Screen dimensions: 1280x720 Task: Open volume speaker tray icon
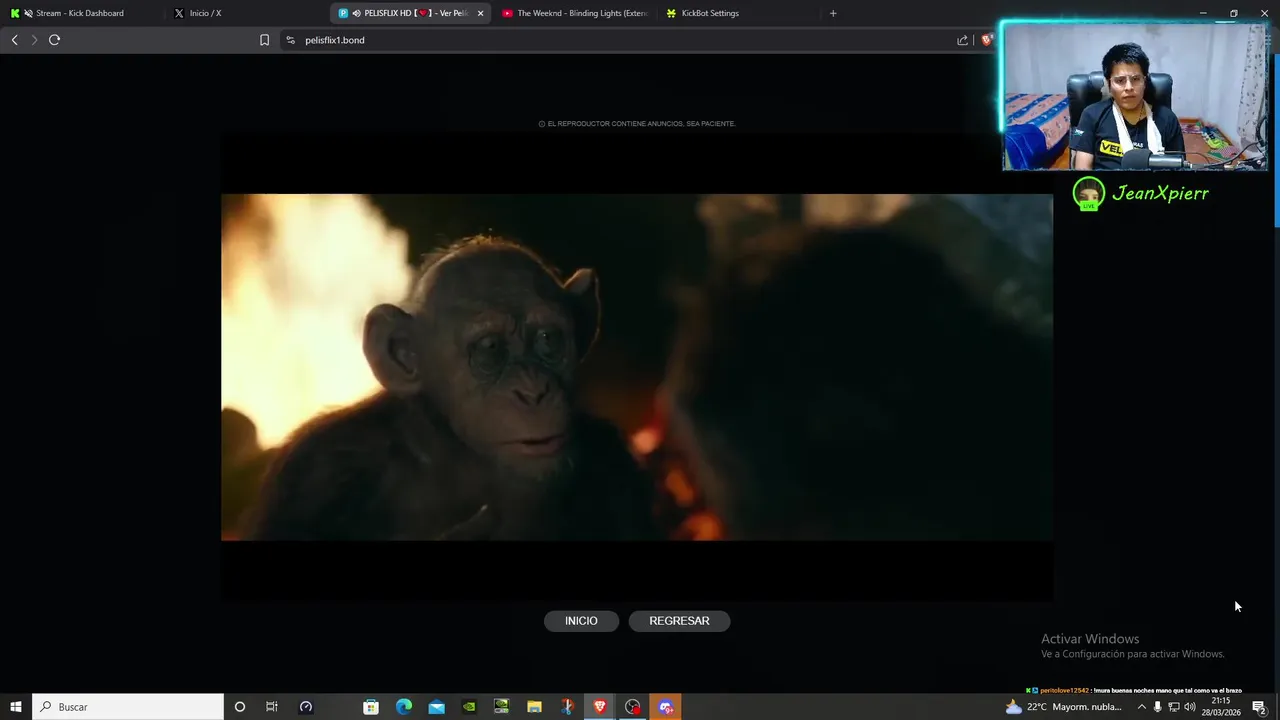point(1190,706)
